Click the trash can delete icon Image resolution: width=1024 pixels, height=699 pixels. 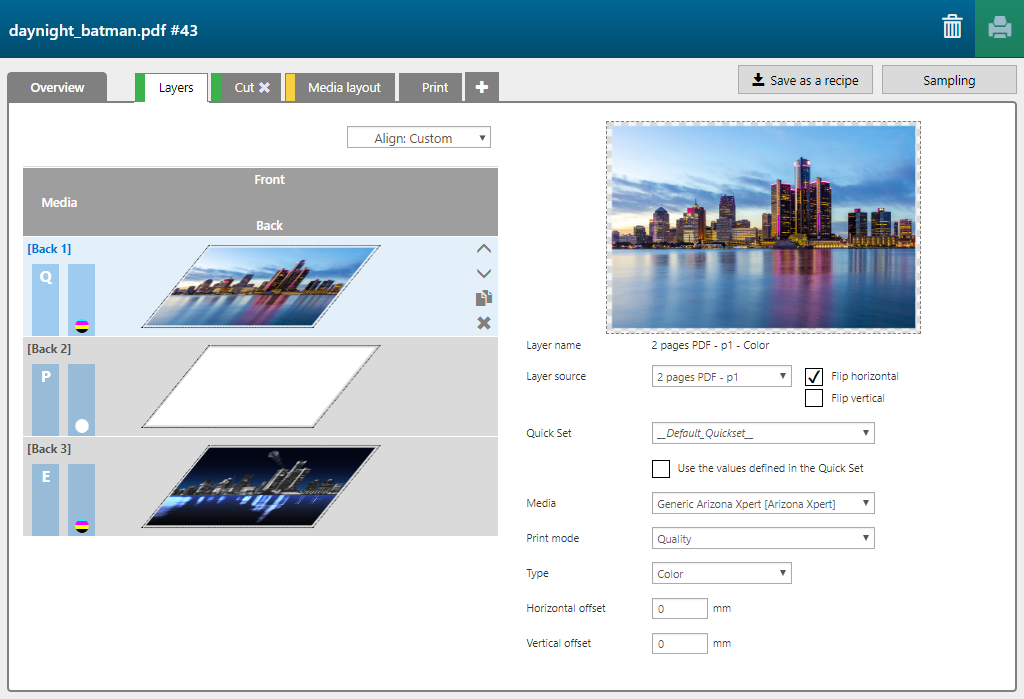click(x=952, y=27)
